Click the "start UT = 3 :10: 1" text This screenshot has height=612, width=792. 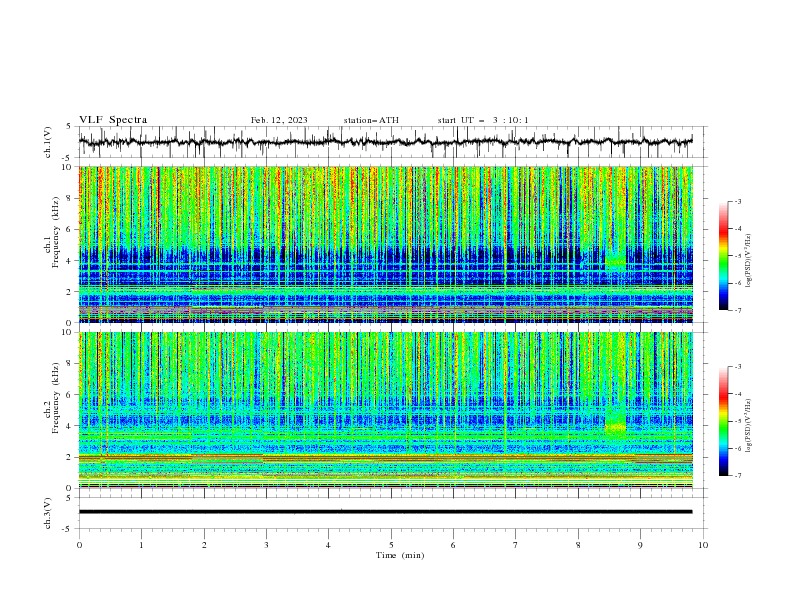point(483,120)
